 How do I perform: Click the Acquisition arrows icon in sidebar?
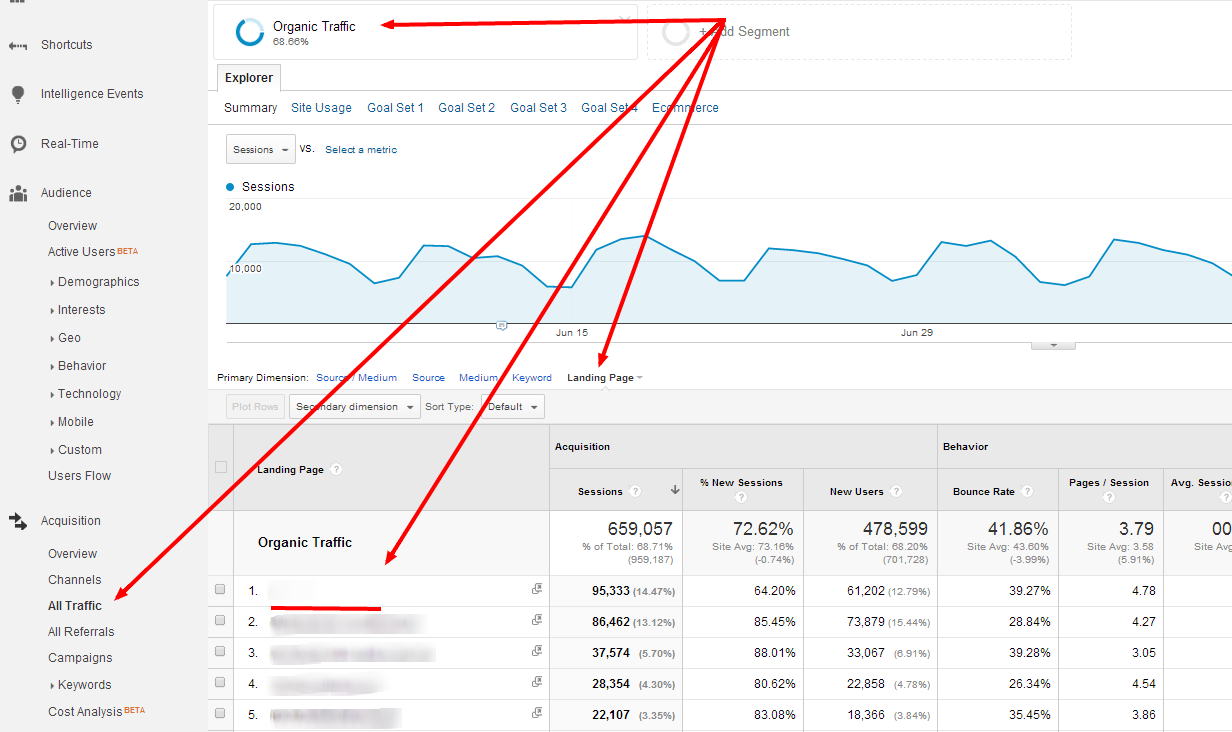(20, 520)
